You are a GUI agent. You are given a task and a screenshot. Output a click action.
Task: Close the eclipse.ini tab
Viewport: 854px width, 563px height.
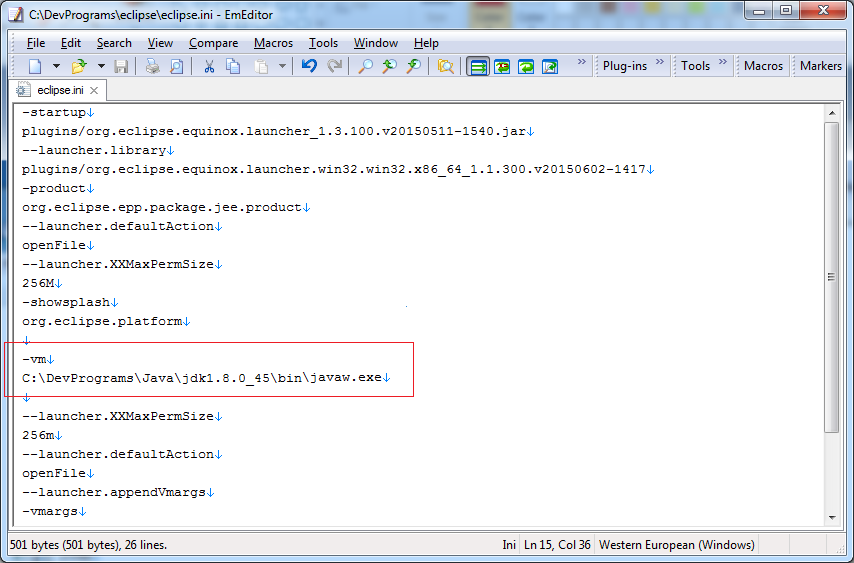coord(94,90)
